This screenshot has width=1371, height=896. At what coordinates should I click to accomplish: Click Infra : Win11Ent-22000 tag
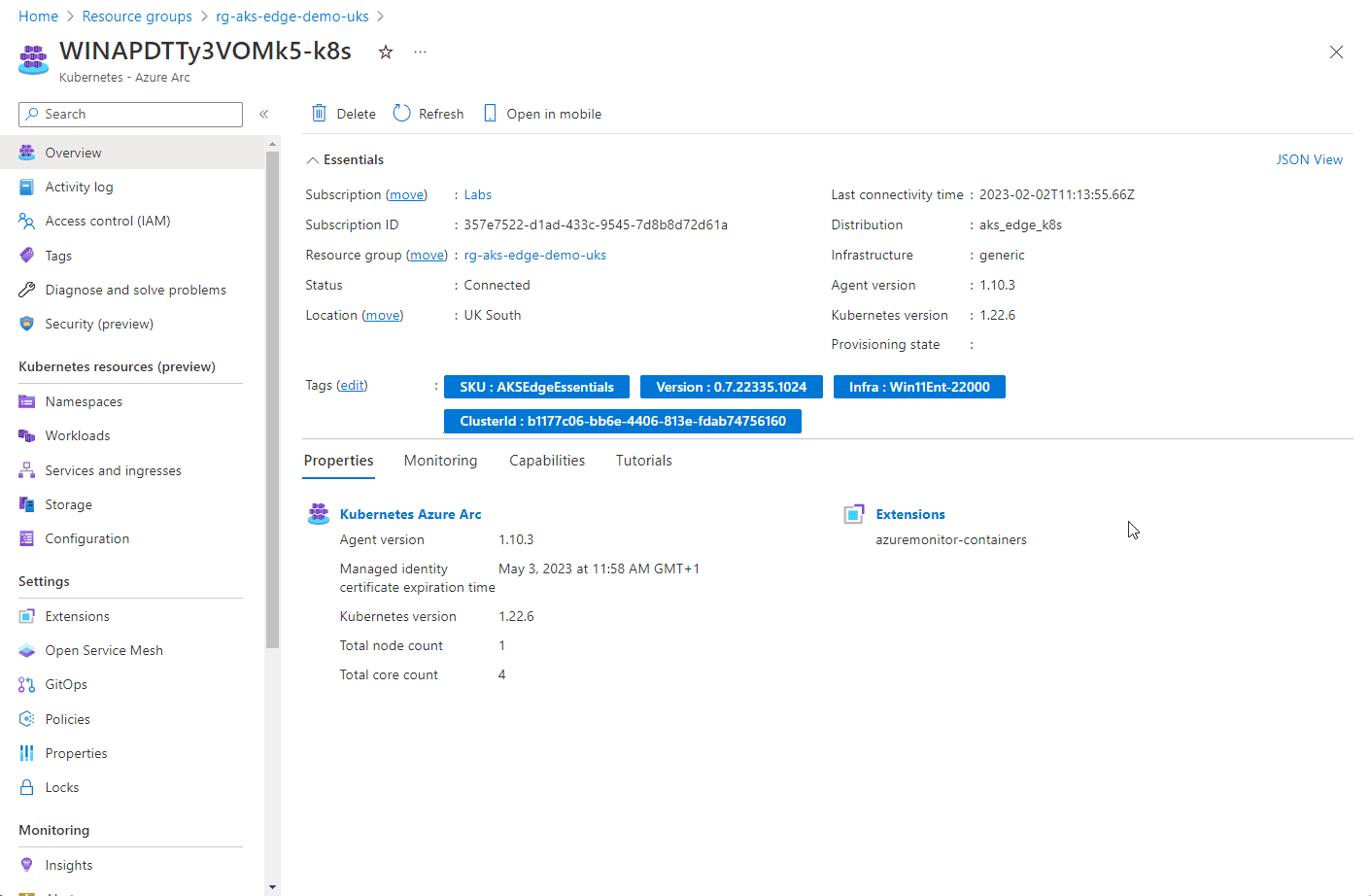pyautogui.click(x=919, y=387)
